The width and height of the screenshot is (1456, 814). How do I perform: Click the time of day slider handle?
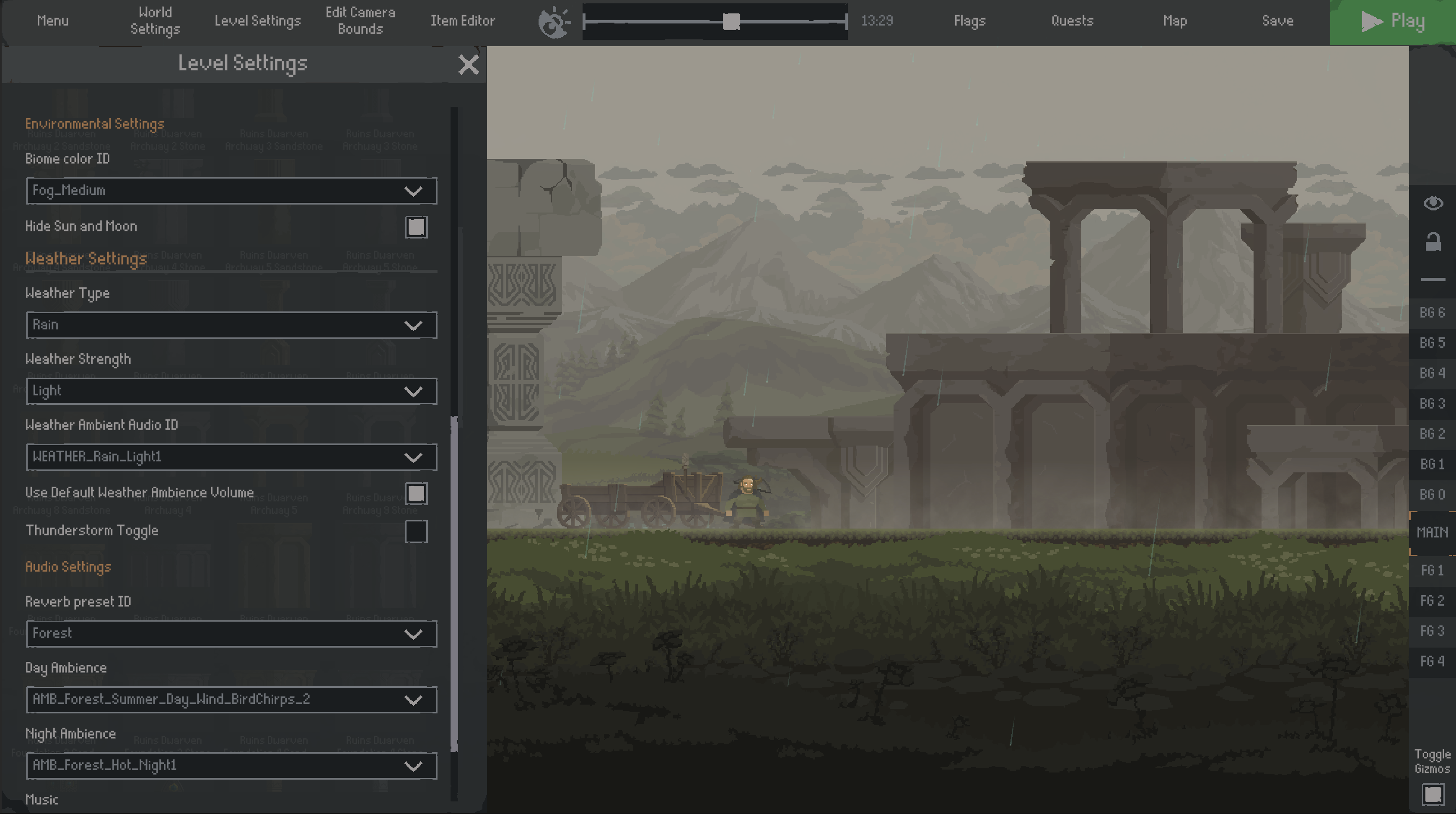tap(731, 22)
